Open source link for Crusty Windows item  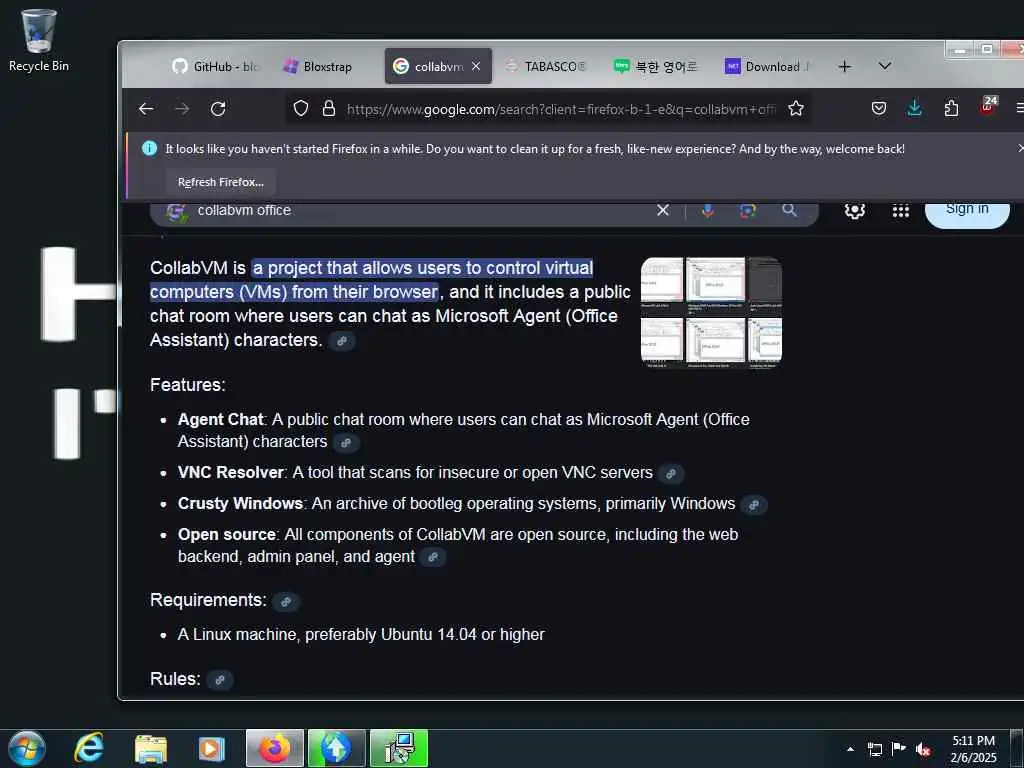click(754, 505)
